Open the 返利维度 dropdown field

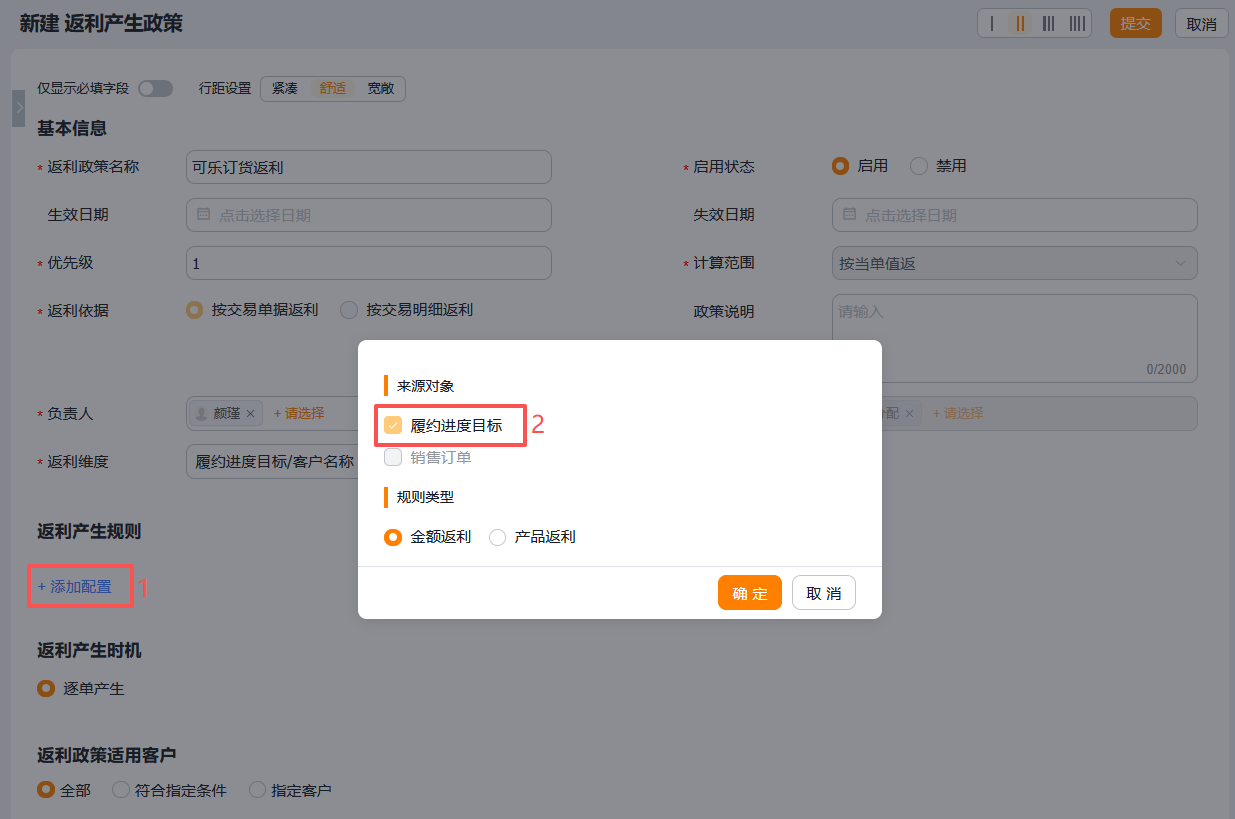coord(273,462)
